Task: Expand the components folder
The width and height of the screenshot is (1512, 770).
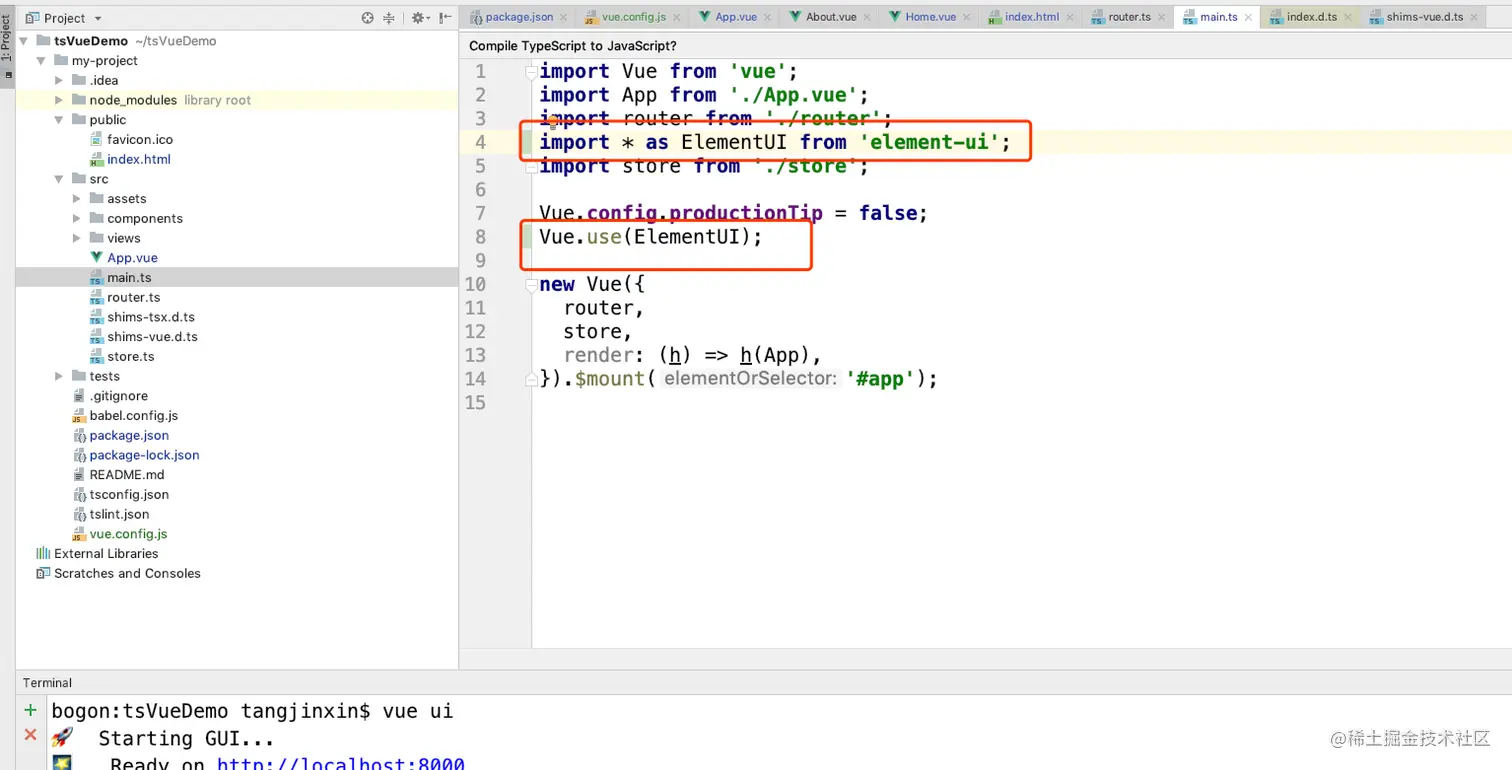Action: [x=77, y=218]
